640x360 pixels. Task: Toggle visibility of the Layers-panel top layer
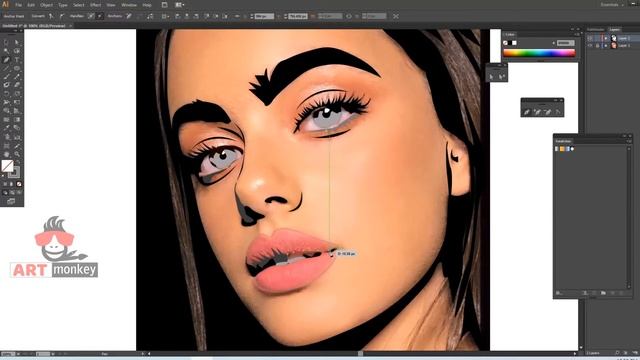[589, 38]
